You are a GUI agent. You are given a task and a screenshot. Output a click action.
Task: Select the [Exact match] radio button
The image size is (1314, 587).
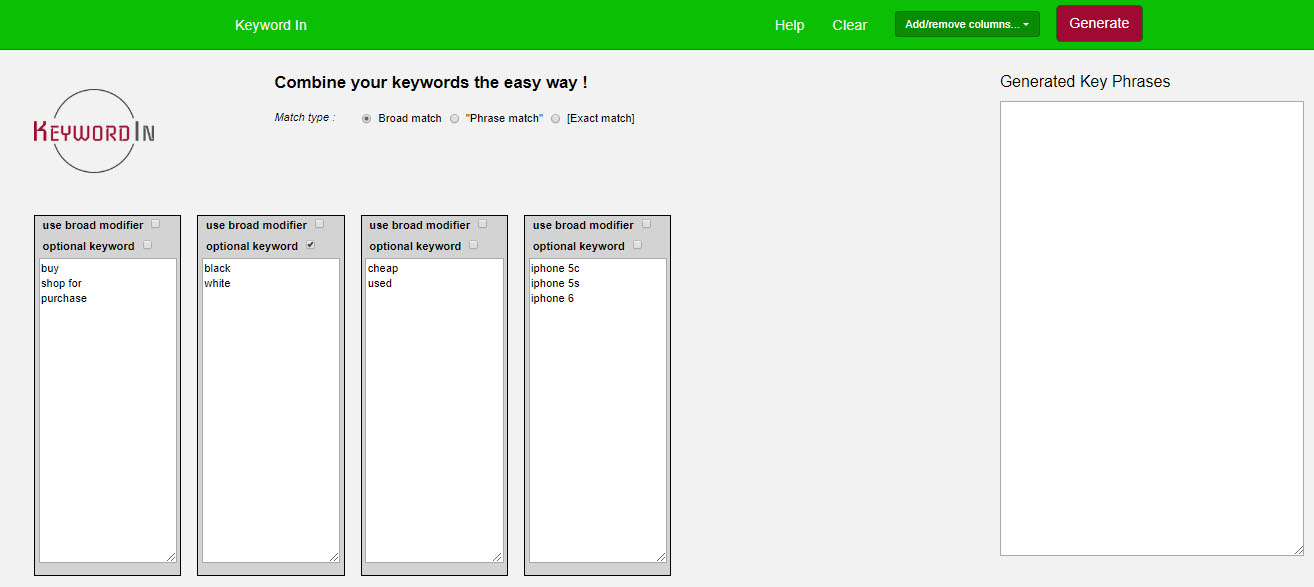coord(555,118)
